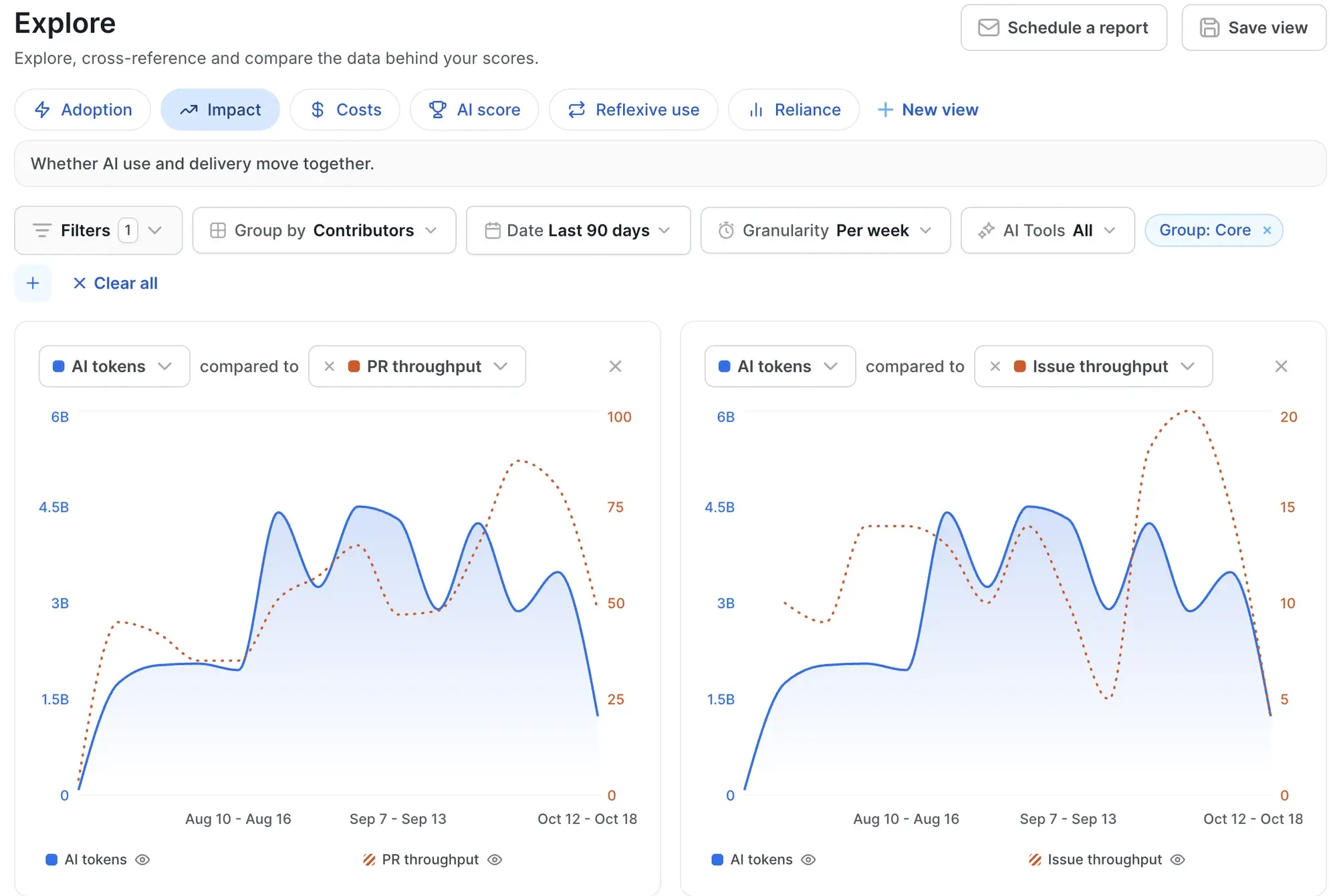This screenshot has height=896, width=1337.
Task: Switch to the Costs tab
Action: point(345,110)
